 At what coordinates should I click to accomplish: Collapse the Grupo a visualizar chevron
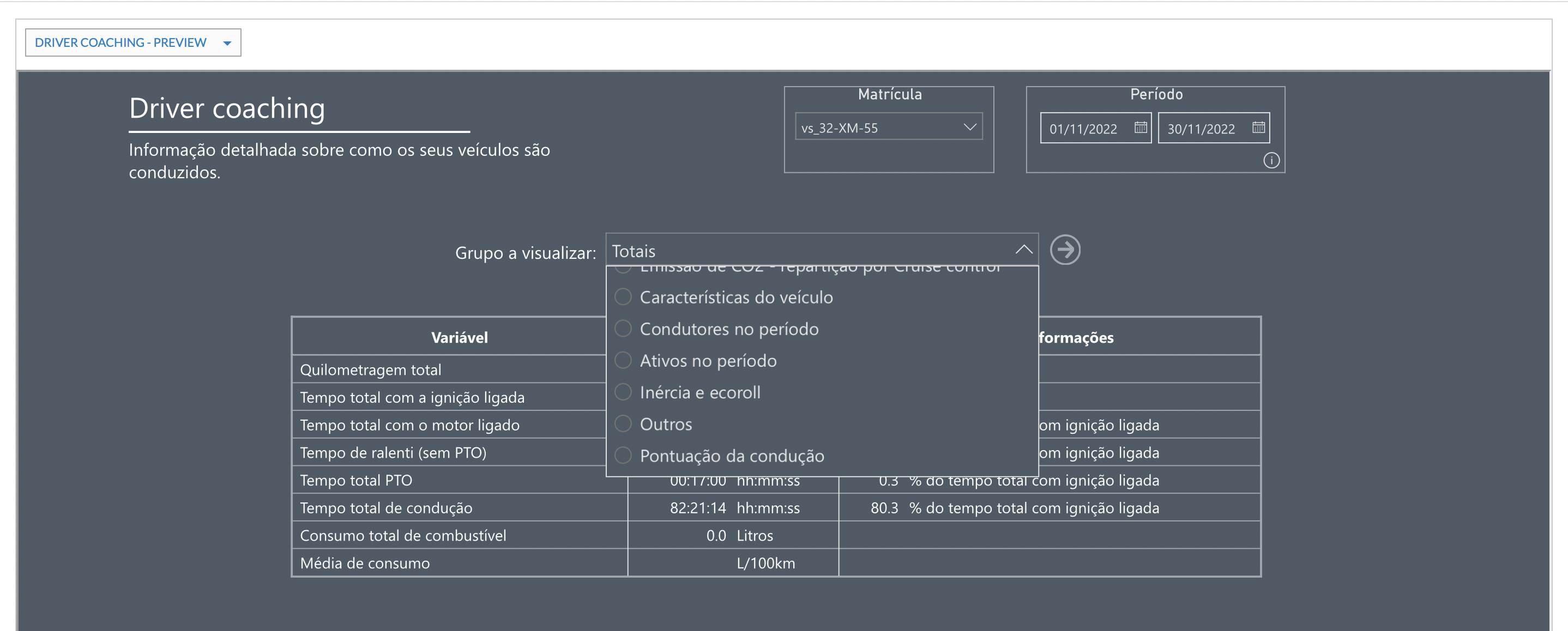point(1023,250)
